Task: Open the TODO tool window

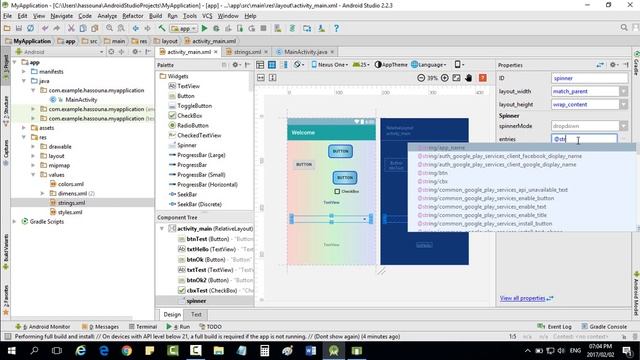Action: coord(210,327)
